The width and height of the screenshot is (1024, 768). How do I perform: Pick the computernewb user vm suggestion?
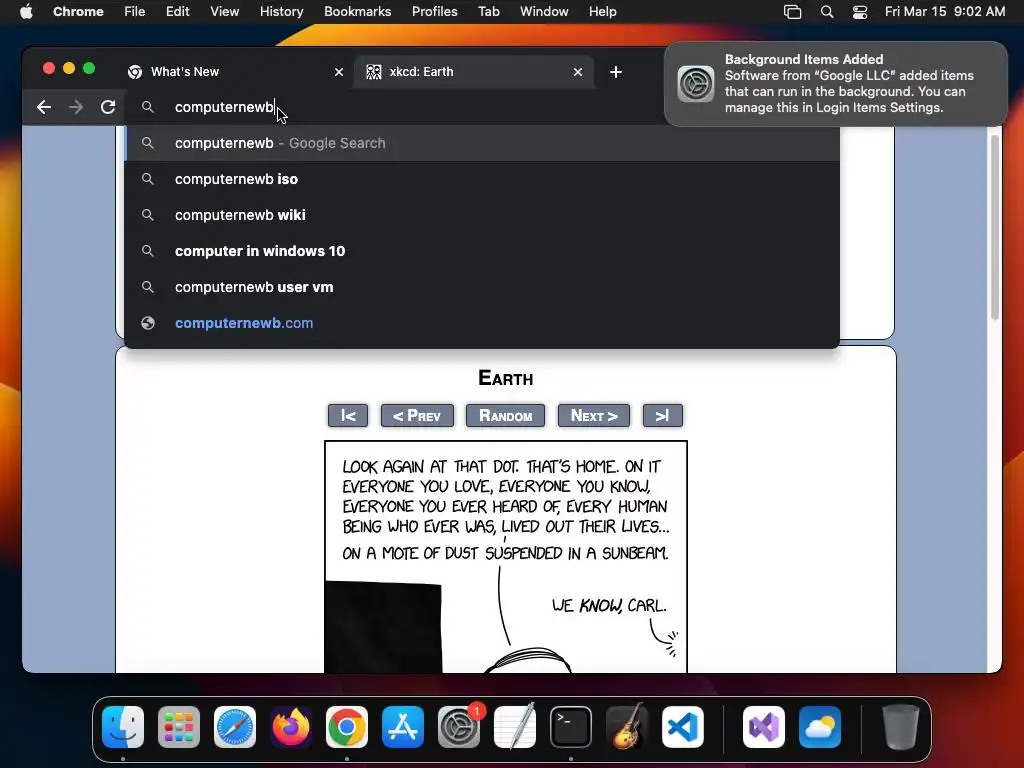click(x=482, y=287)
